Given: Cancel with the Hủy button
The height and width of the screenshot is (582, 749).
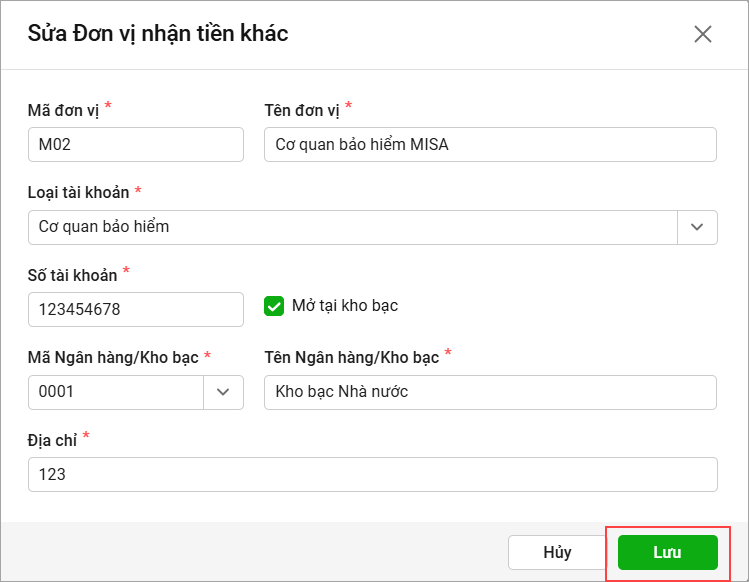Looking at the screenshot, I should pos(557,552).
